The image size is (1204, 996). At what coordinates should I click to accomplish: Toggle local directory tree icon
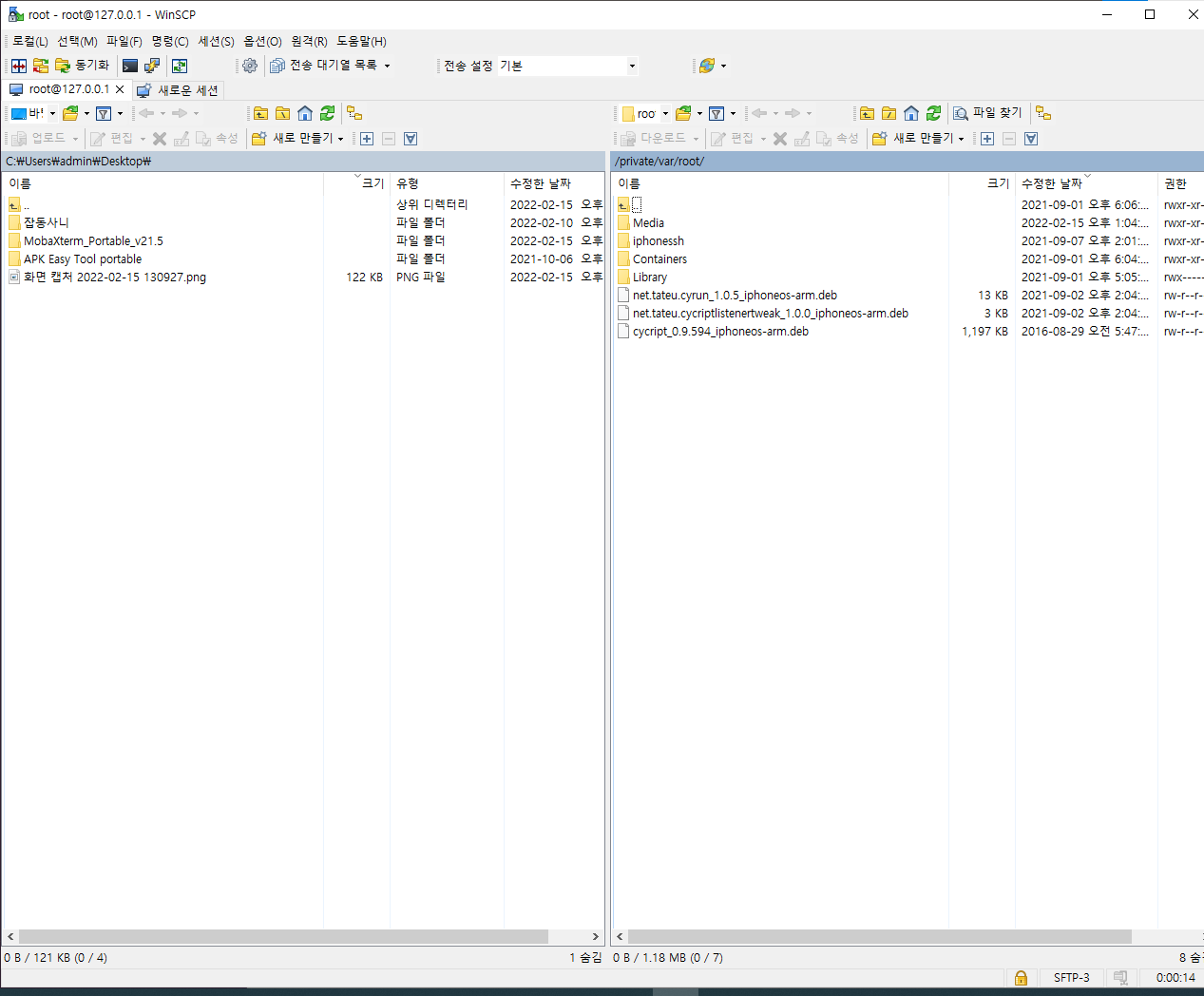354,113
